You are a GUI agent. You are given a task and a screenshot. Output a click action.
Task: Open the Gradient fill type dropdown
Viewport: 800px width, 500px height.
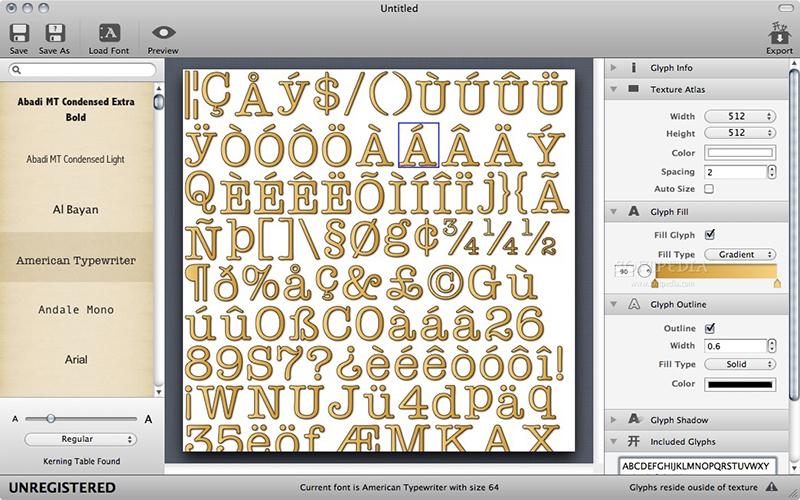tap(740, 254)
